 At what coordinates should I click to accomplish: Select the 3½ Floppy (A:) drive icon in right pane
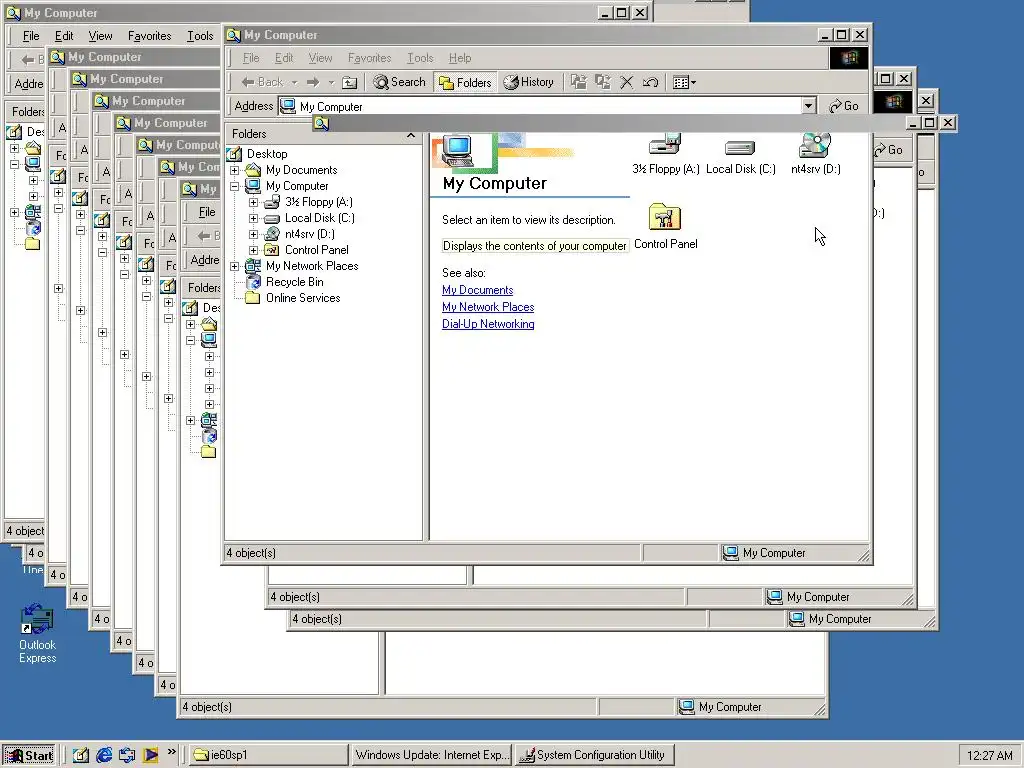point(665,154)
